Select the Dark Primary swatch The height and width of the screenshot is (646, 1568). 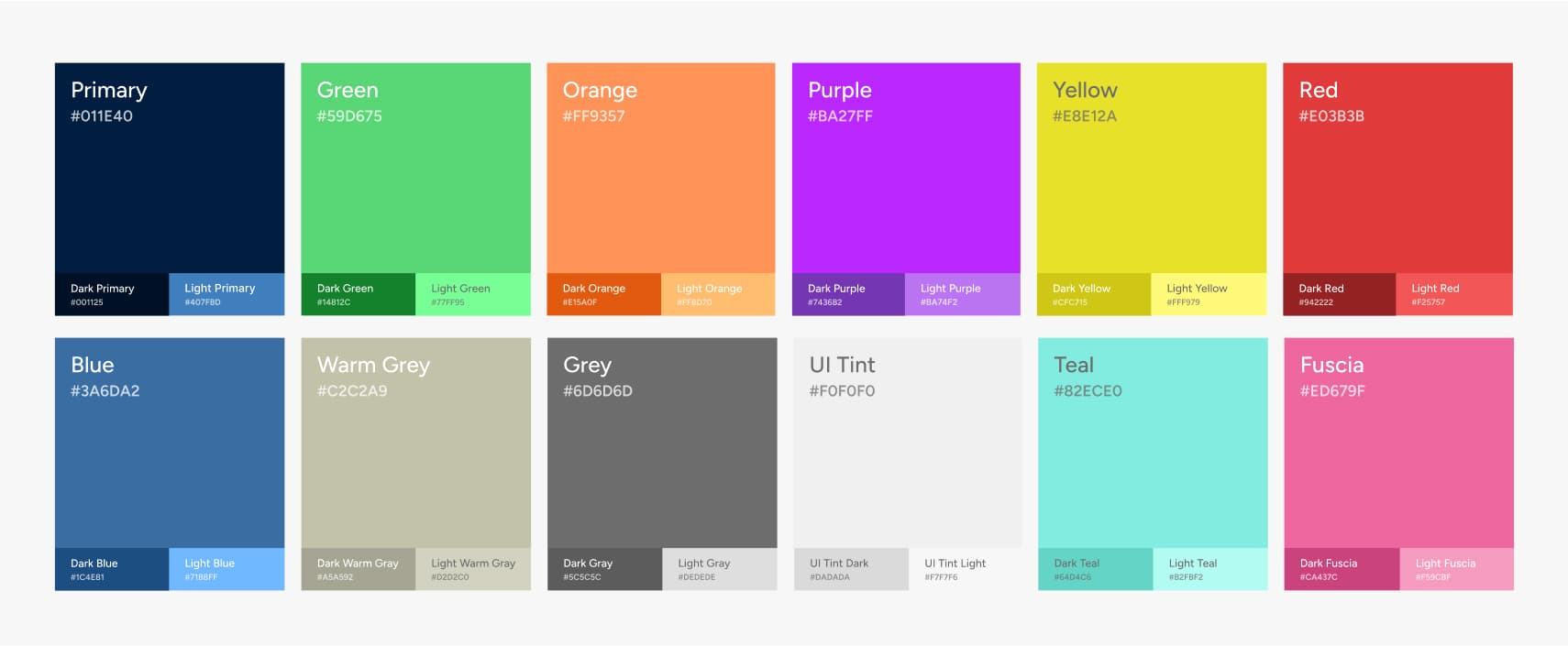pos(112,294)
